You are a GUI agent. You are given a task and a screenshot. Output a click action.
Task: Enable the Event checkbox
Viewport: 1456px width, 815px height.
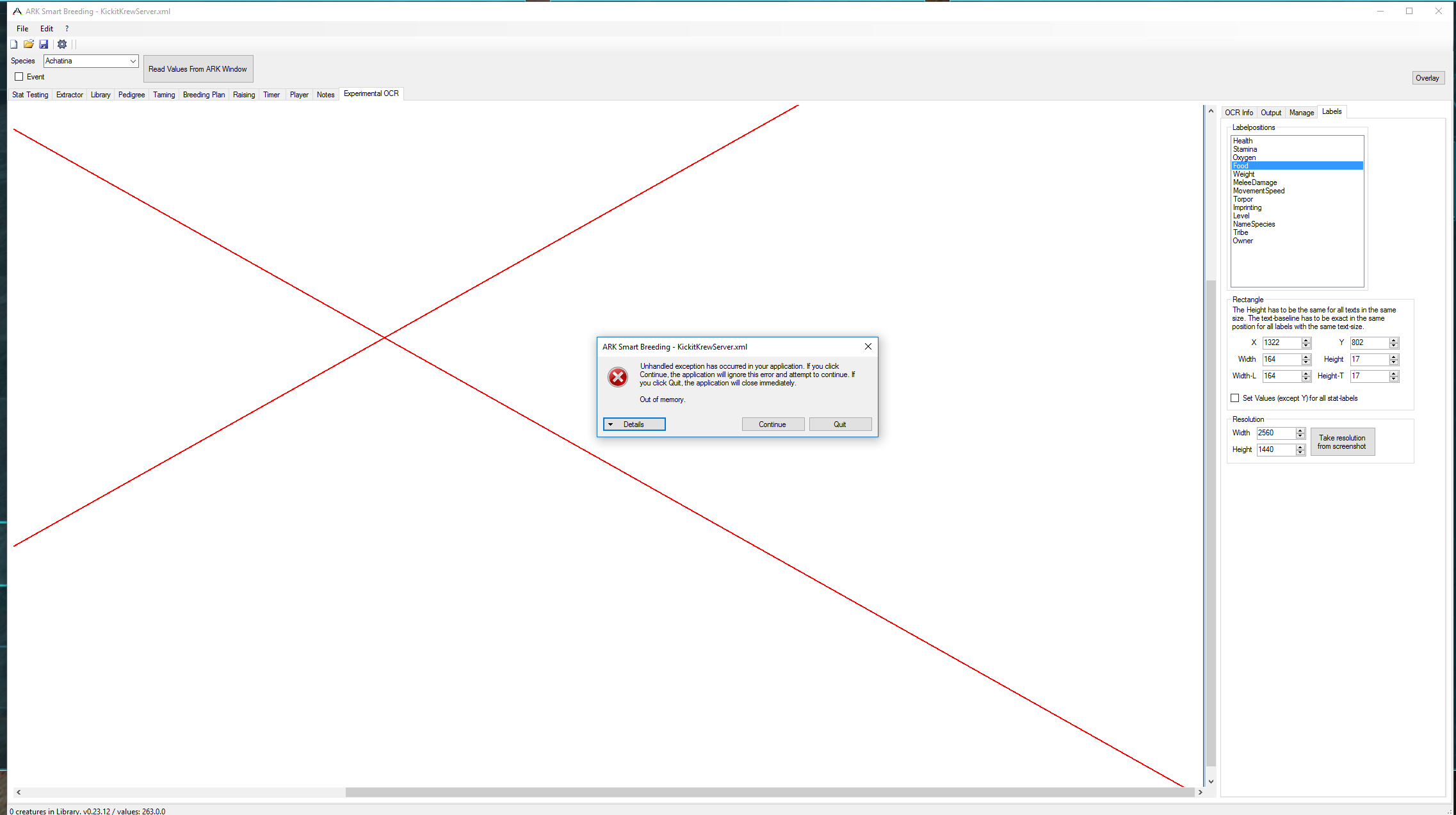[19, 76]
